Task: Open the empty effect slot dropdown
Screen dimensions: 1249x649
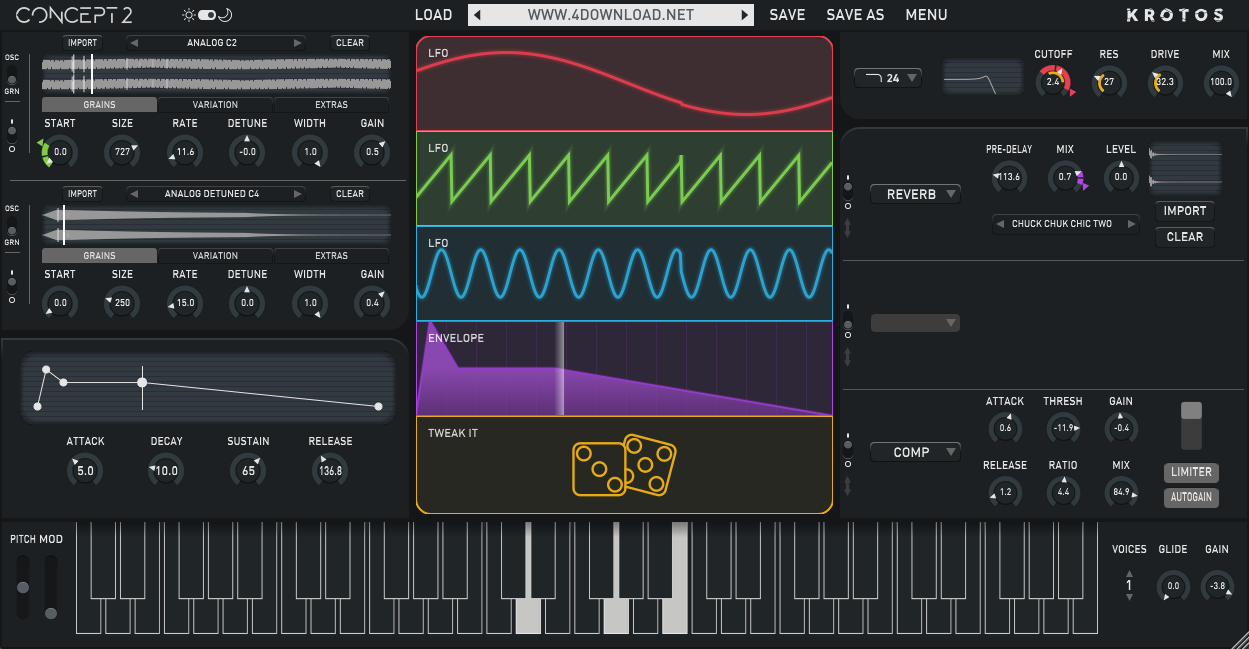Action: point(915,323)
